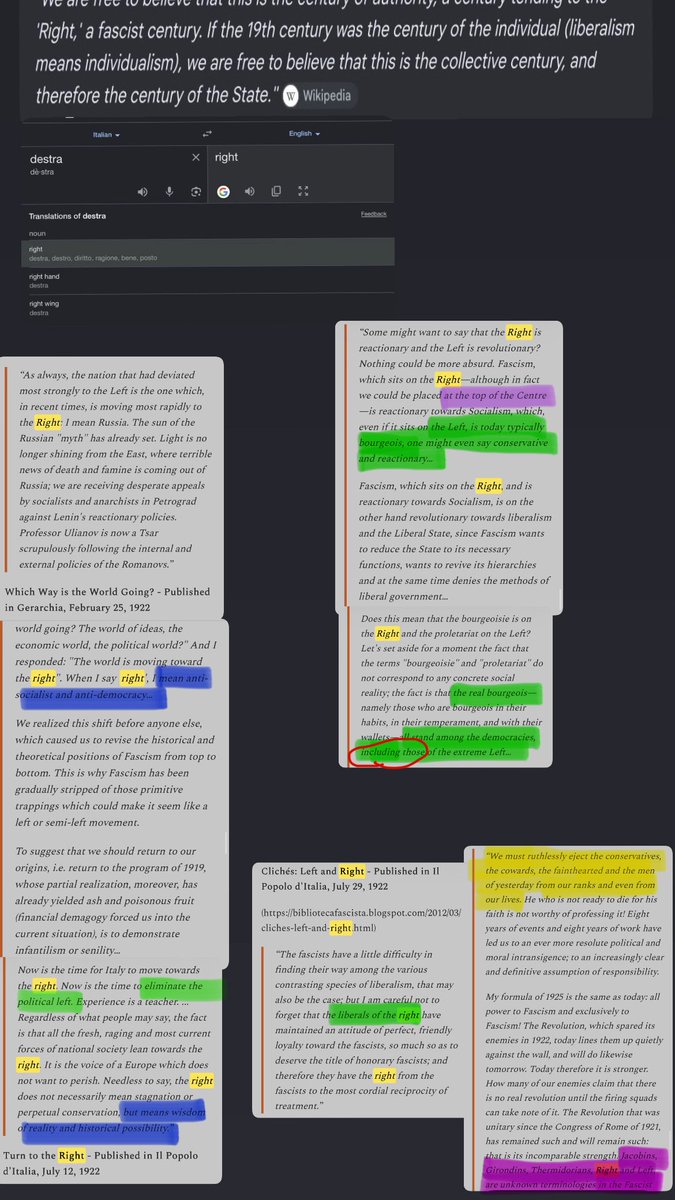Click the 'noun' part-of-speech label
Screen dimensions: 675x1200
coord(37,232)
